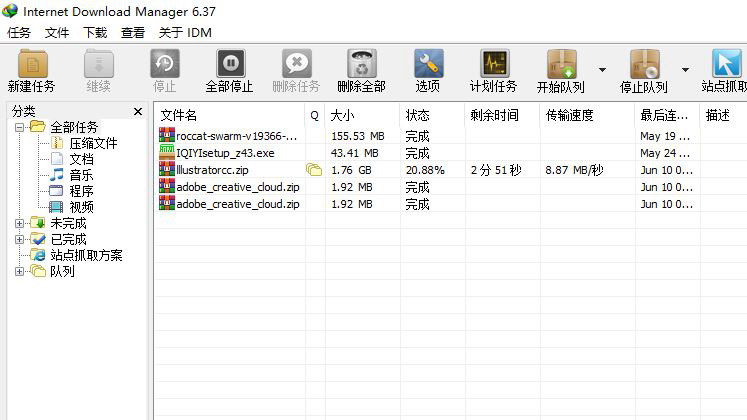The height and width of the screenshot is (420, 747).
Task: Open the 查看 menu
Action: click(133, 33)
